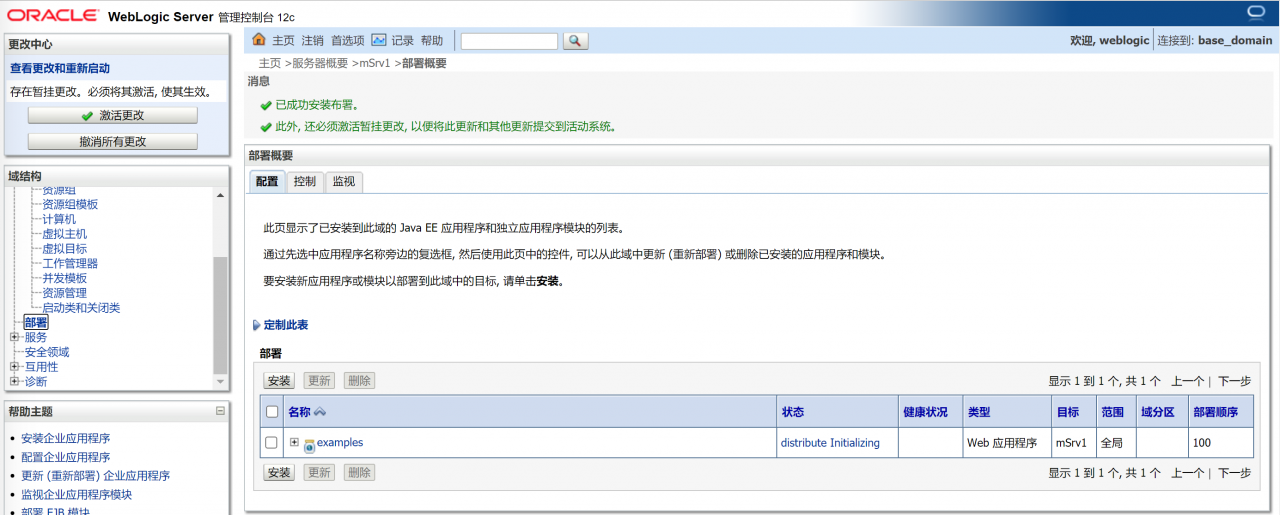Click the 撤消所有更改 button

(113, 142)
